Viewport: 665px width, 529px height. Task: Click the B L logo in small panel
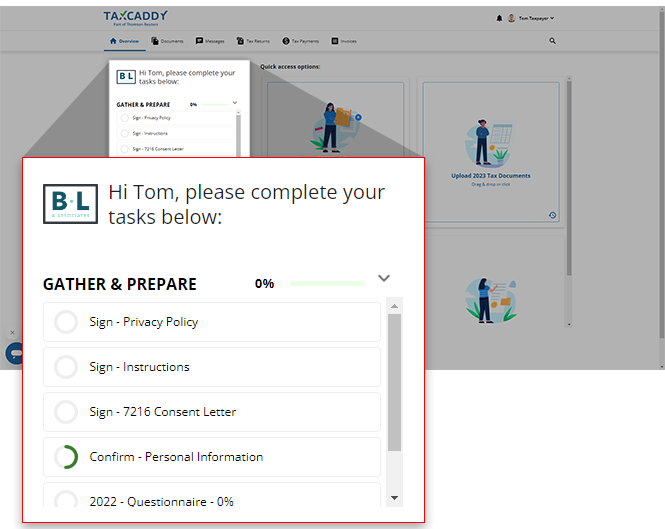(x=126, y=77)
